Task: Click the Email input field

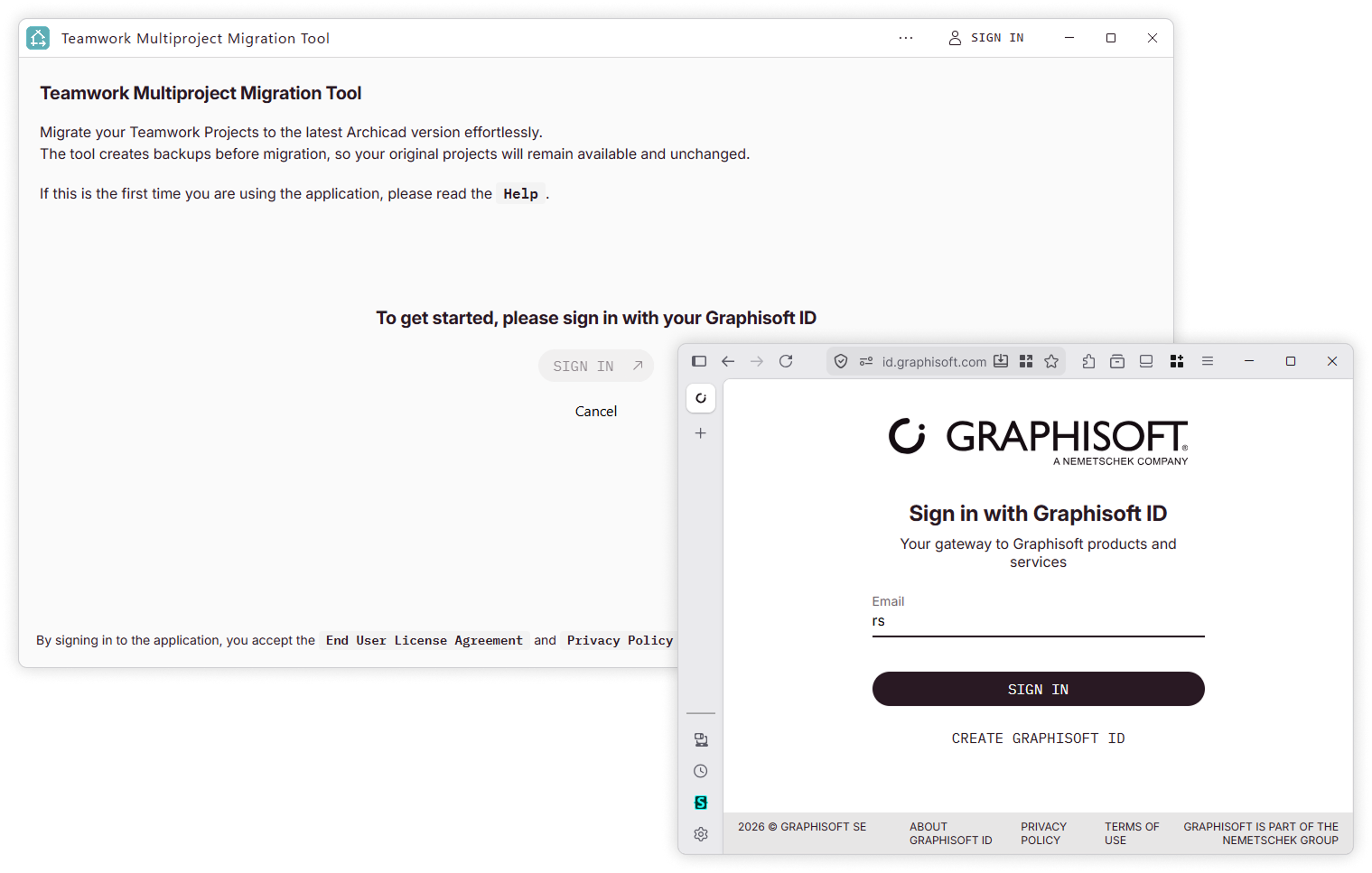Action: tap(1038, 621)
